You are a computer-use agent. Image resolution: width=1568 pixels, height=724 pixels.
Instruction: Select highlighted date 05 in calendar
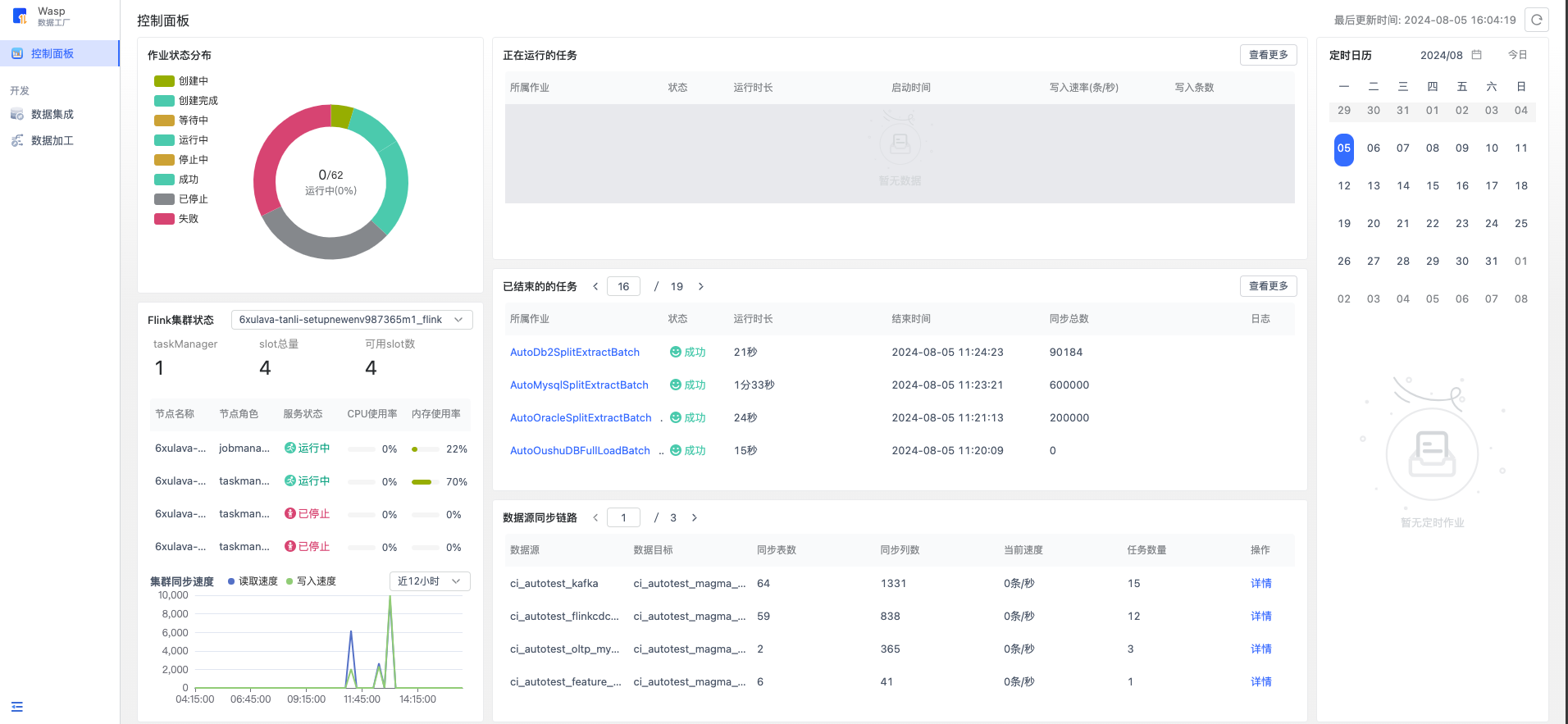[1344, 148]
